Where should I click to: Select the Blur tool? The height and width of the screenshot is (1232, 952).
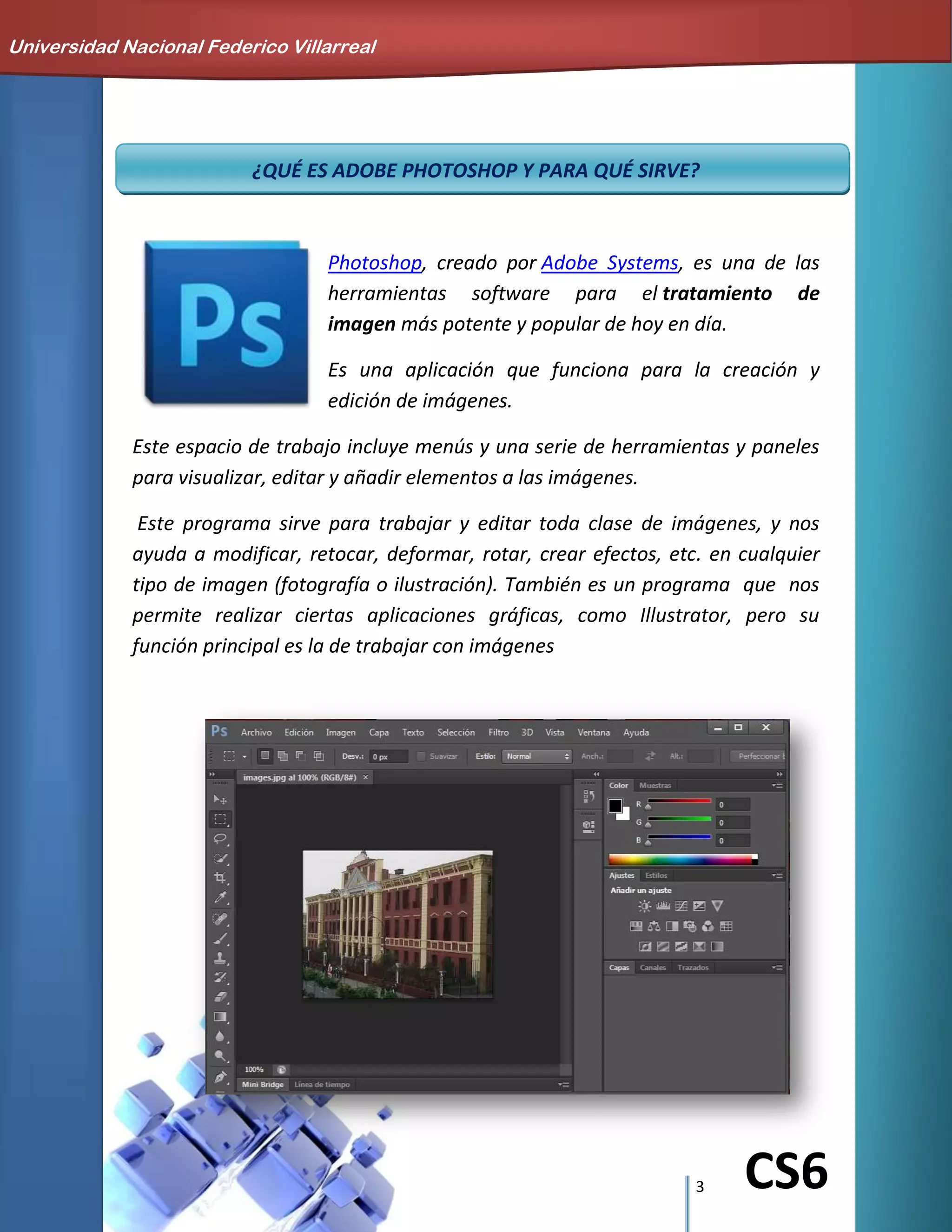[x=220, y=1036]
